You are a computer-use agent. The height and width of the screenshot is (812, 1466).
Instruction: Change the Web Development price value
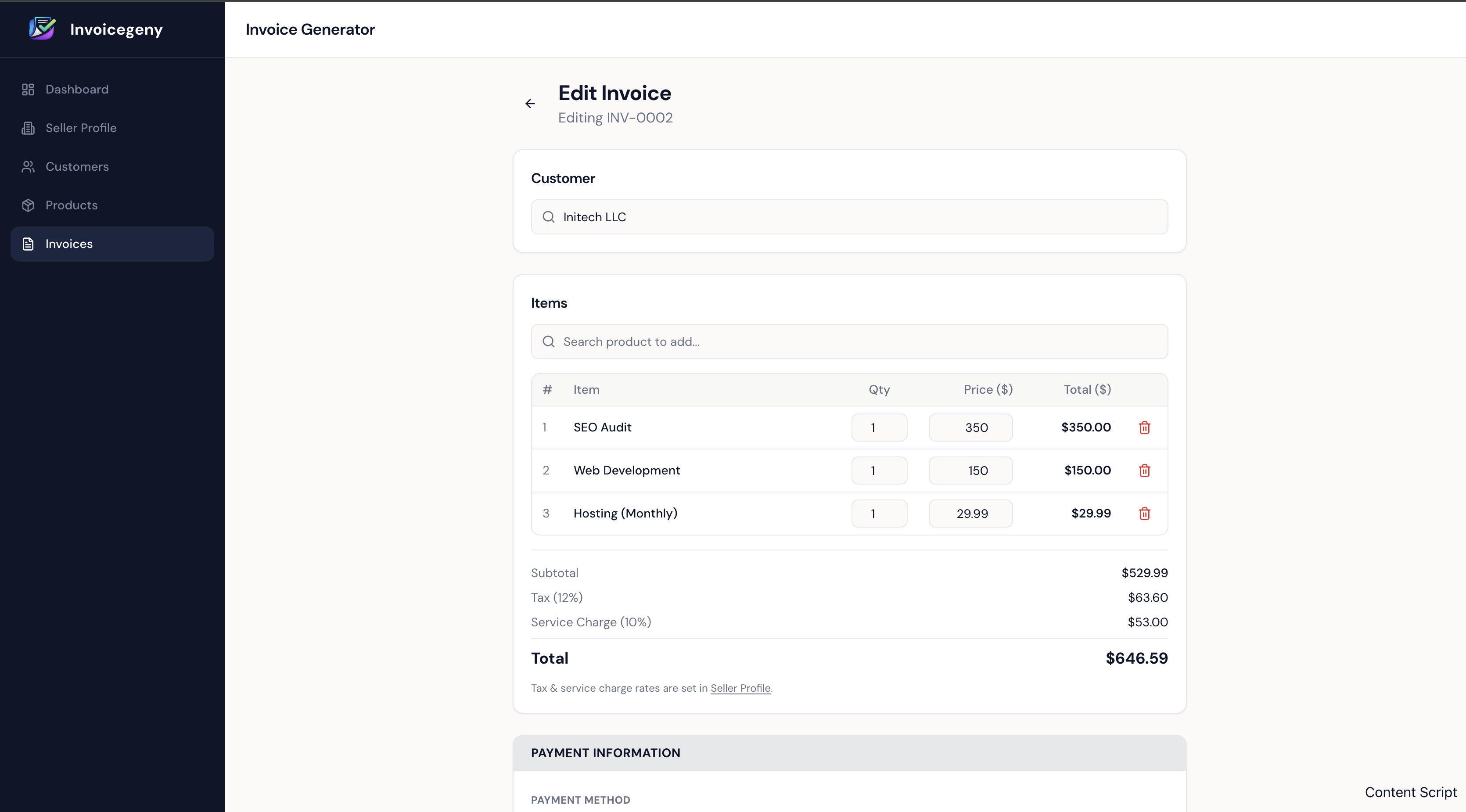tap(970, 470)
